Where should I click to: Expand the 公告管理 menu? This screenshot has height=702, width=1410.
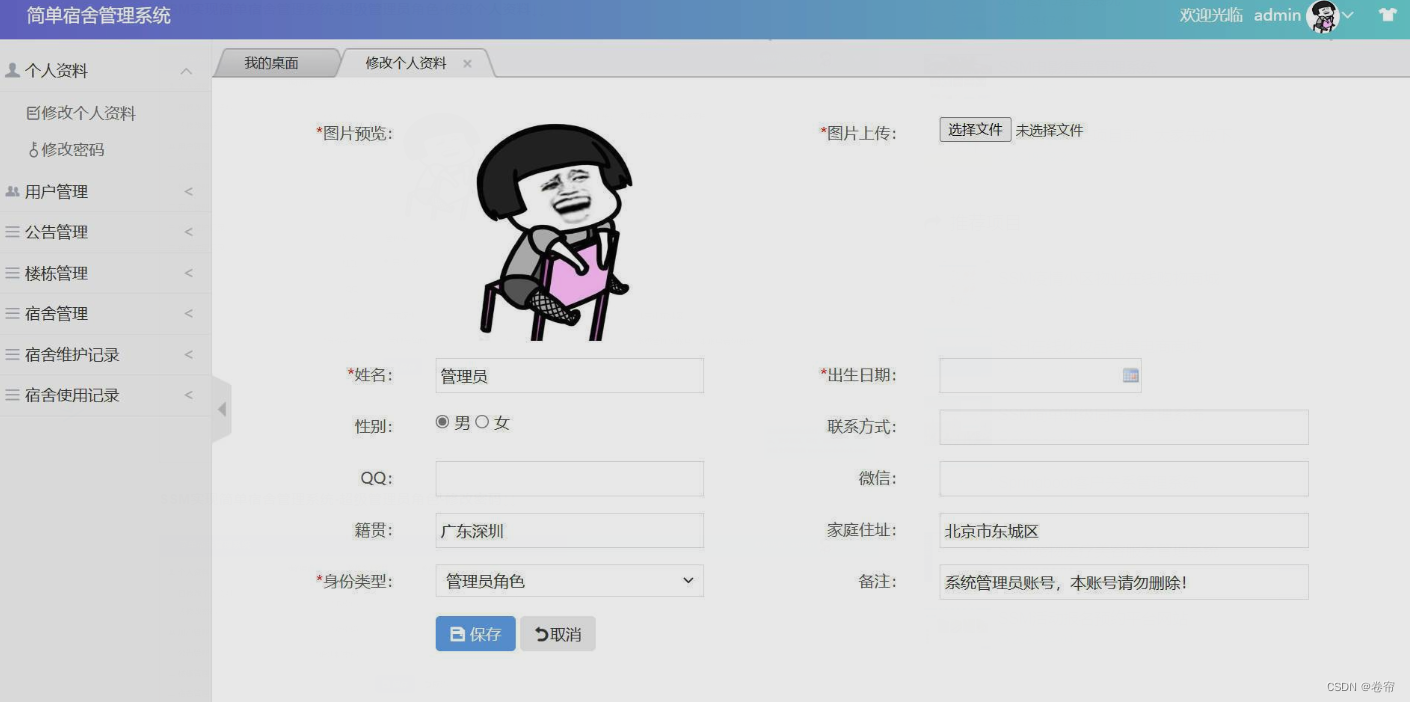click(188, 232)
